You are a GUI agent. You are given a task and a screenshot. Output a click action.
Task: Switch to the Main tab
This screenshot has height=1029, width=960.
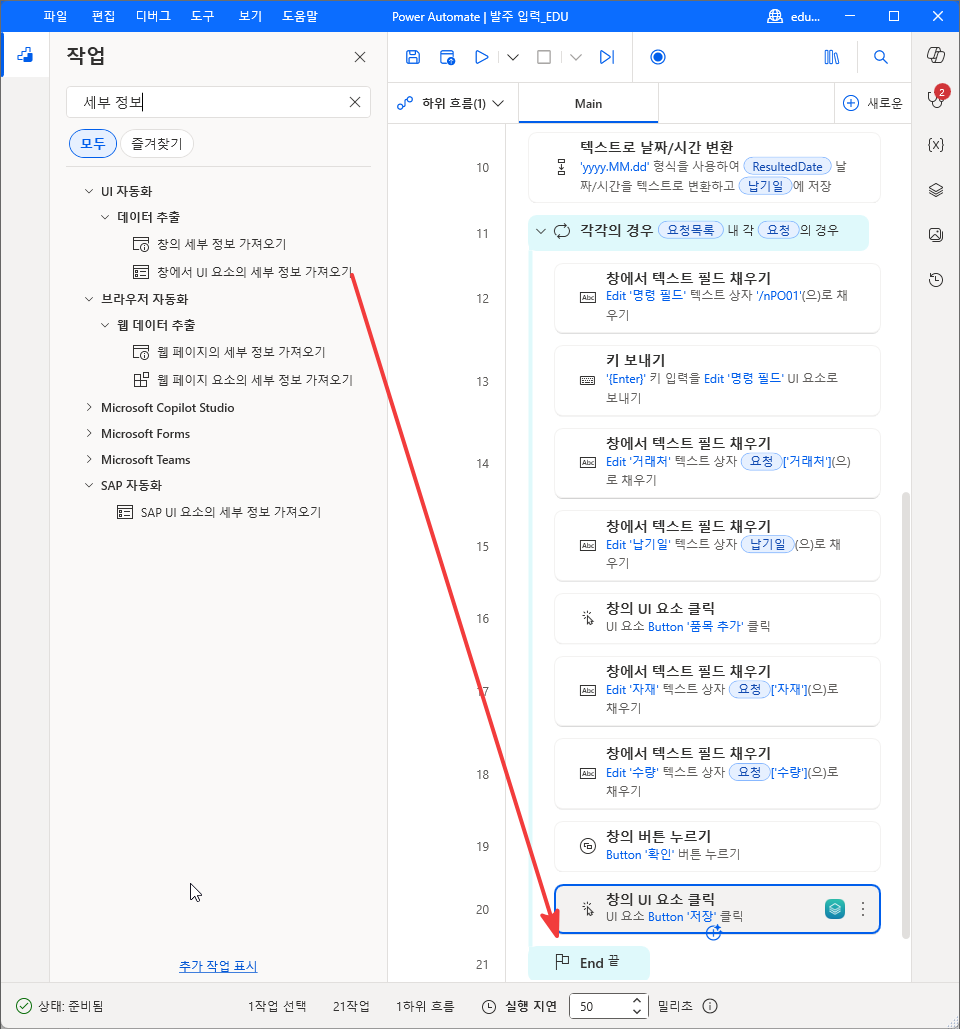coord(588,104)
